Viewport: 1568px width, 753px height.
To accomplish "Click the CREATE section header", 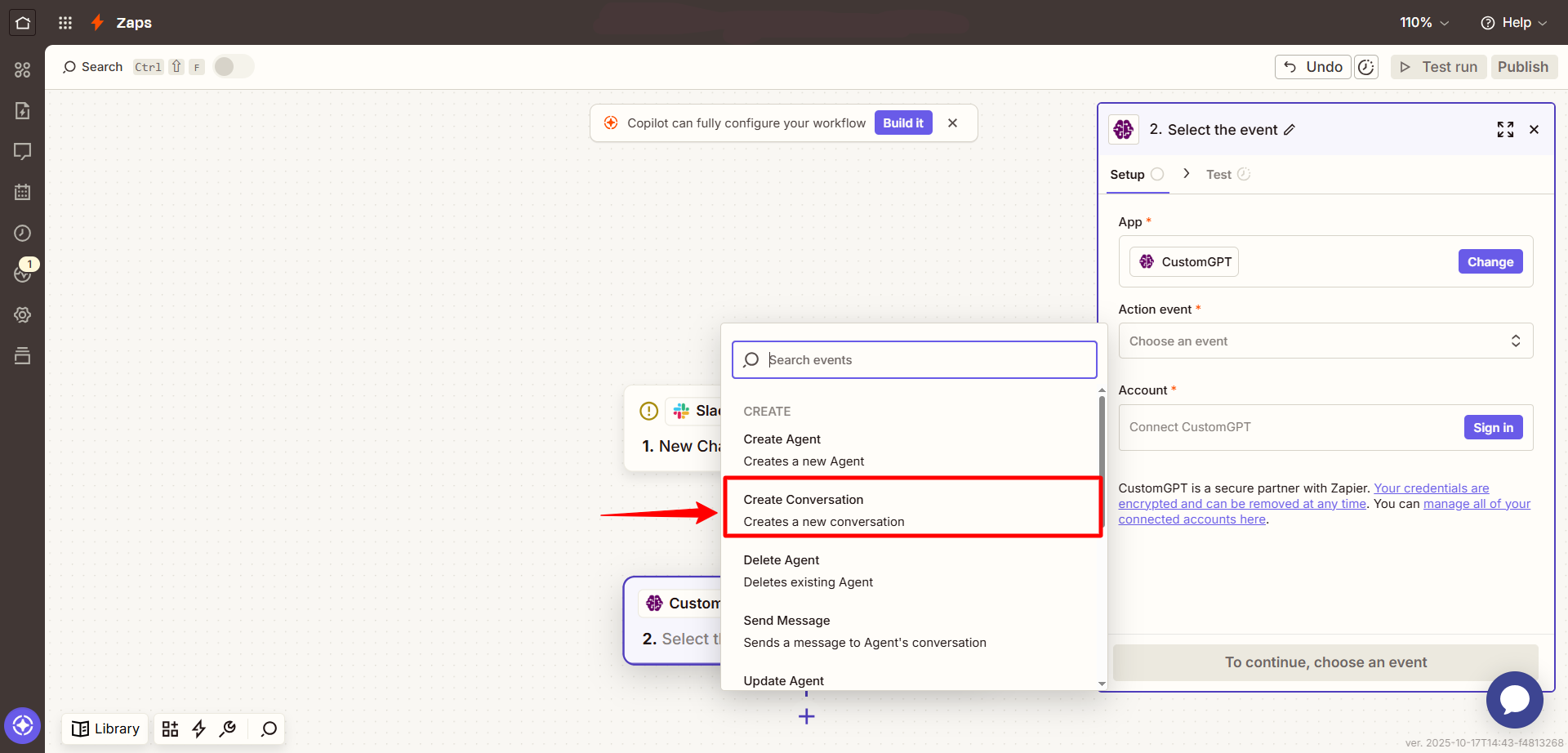I will tap(767, 411).
